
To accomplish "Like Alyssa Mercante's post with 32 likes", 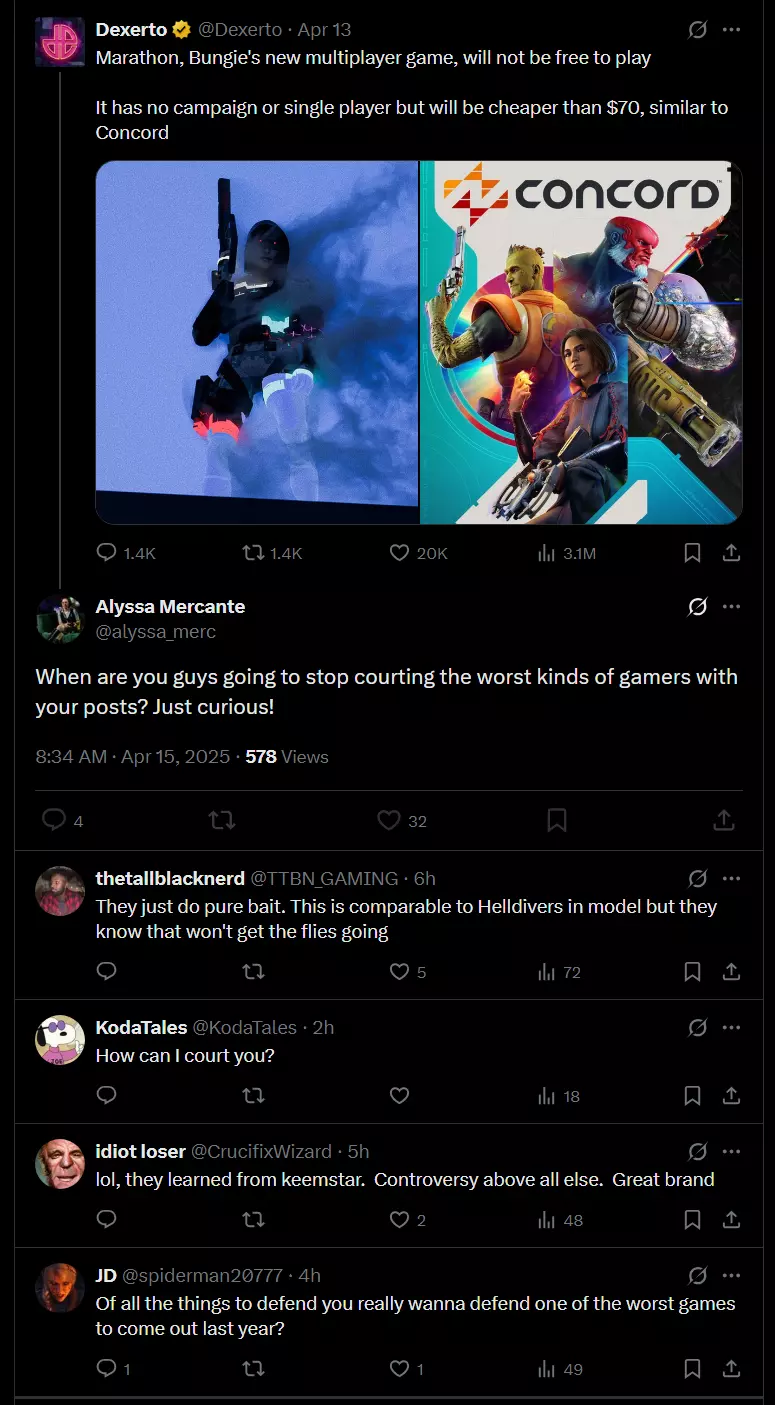I will click(x=389, y=820).
